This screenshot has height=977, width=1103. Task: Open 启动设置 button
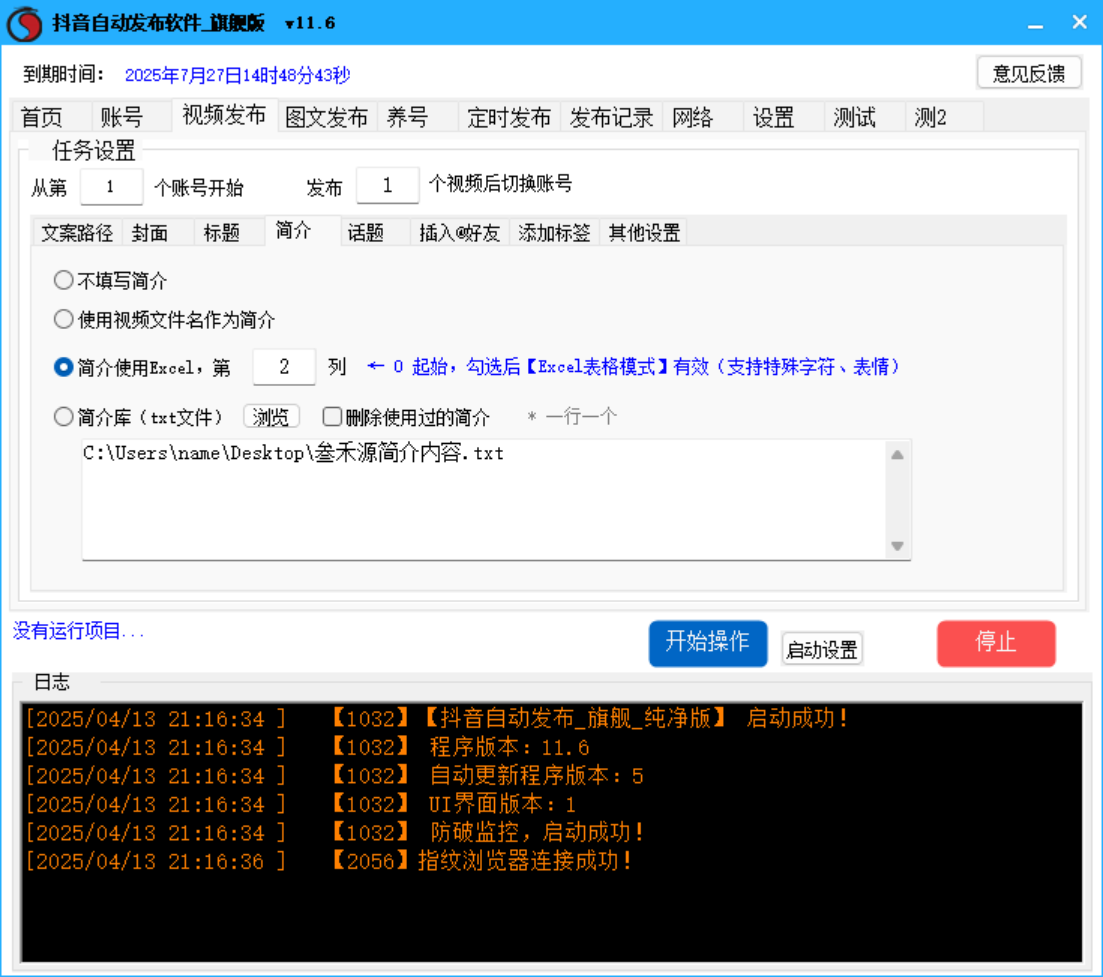click(x=822, y=649)
